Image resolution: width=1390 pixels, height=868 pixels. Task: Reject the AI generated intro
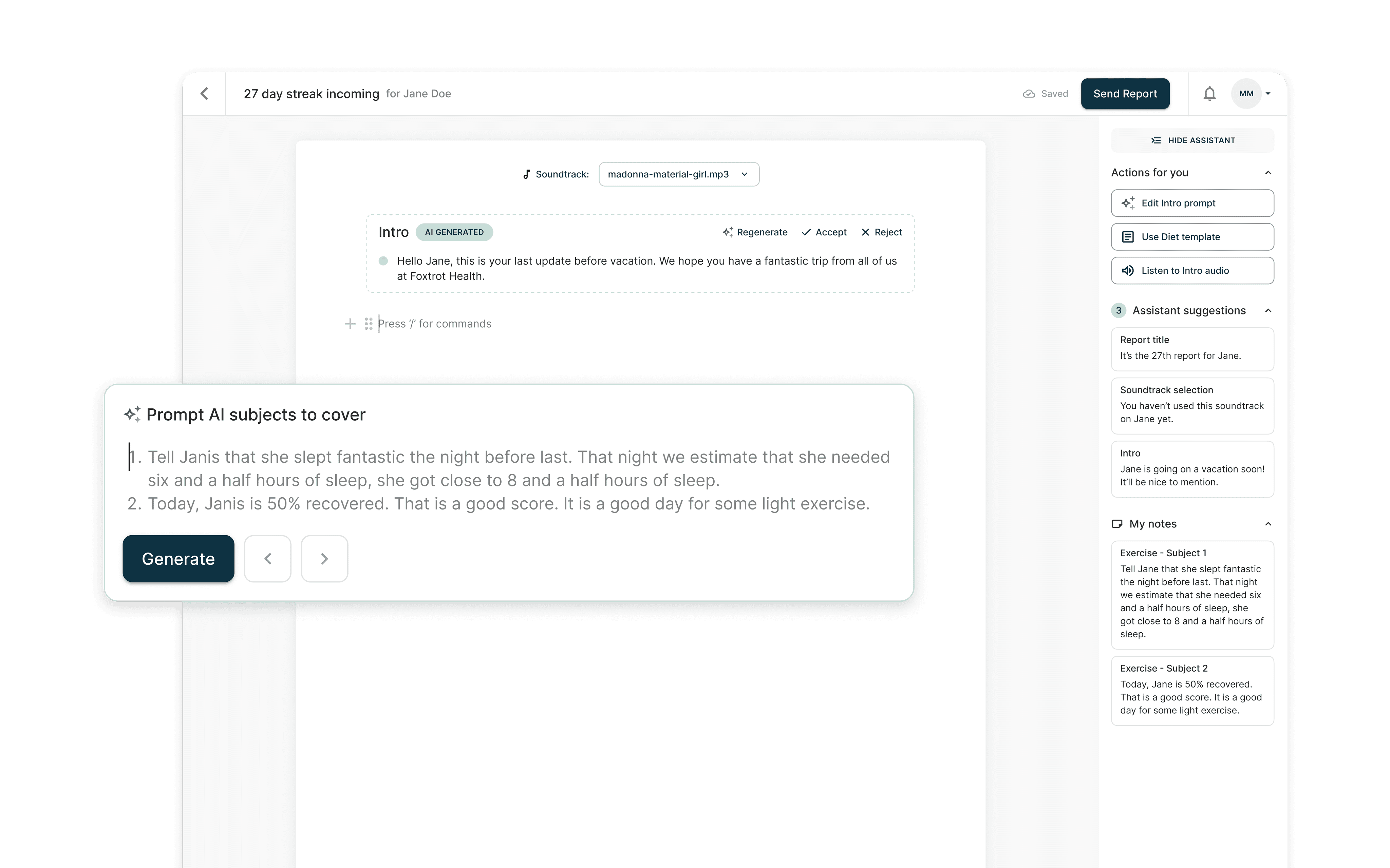[881, 232]
